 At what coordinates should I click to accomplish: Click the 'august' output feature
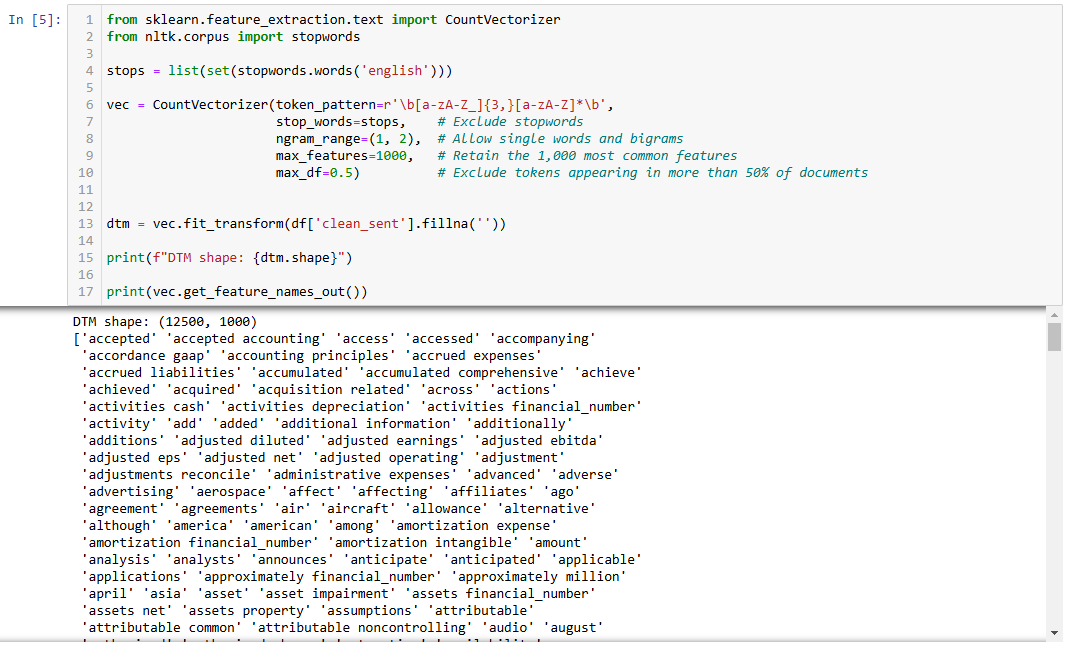coord(573,628)
